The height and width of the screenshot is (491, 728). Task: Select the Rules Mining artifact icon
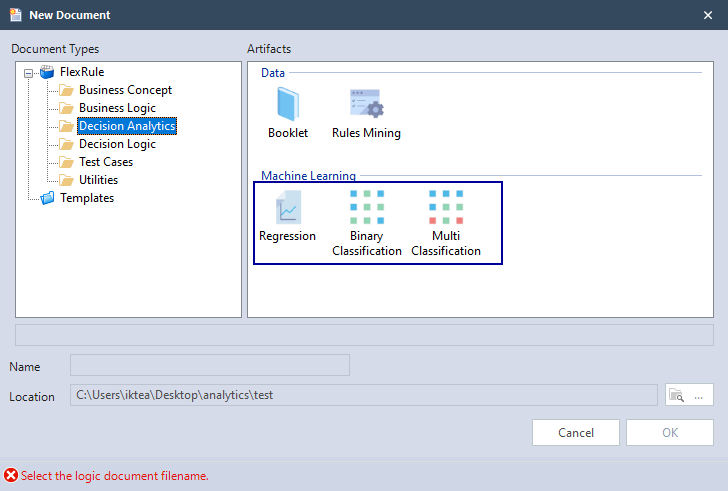(367, 103)
